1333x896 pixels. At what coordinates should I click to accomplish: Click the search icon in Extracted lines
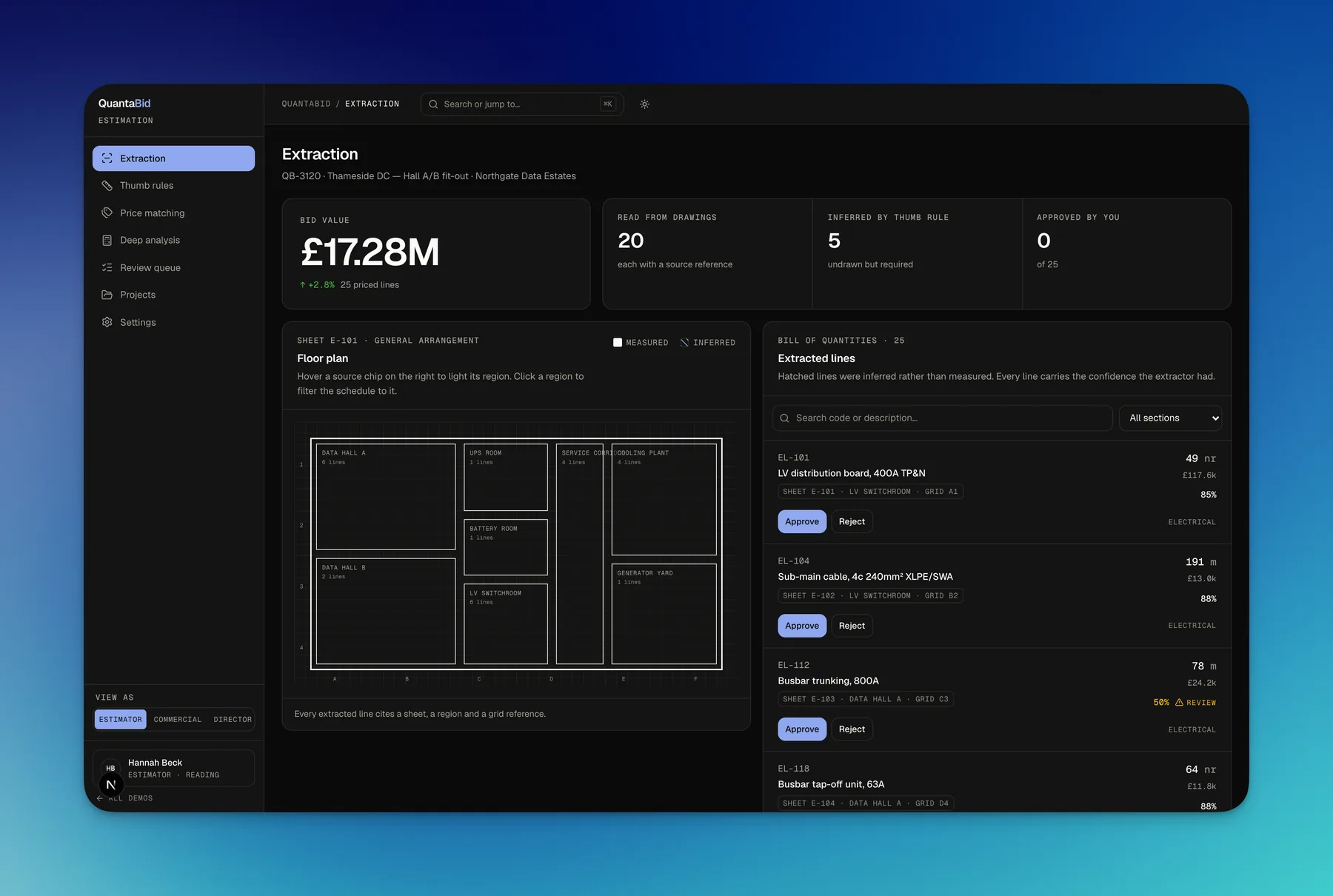(x=784, y=418)
